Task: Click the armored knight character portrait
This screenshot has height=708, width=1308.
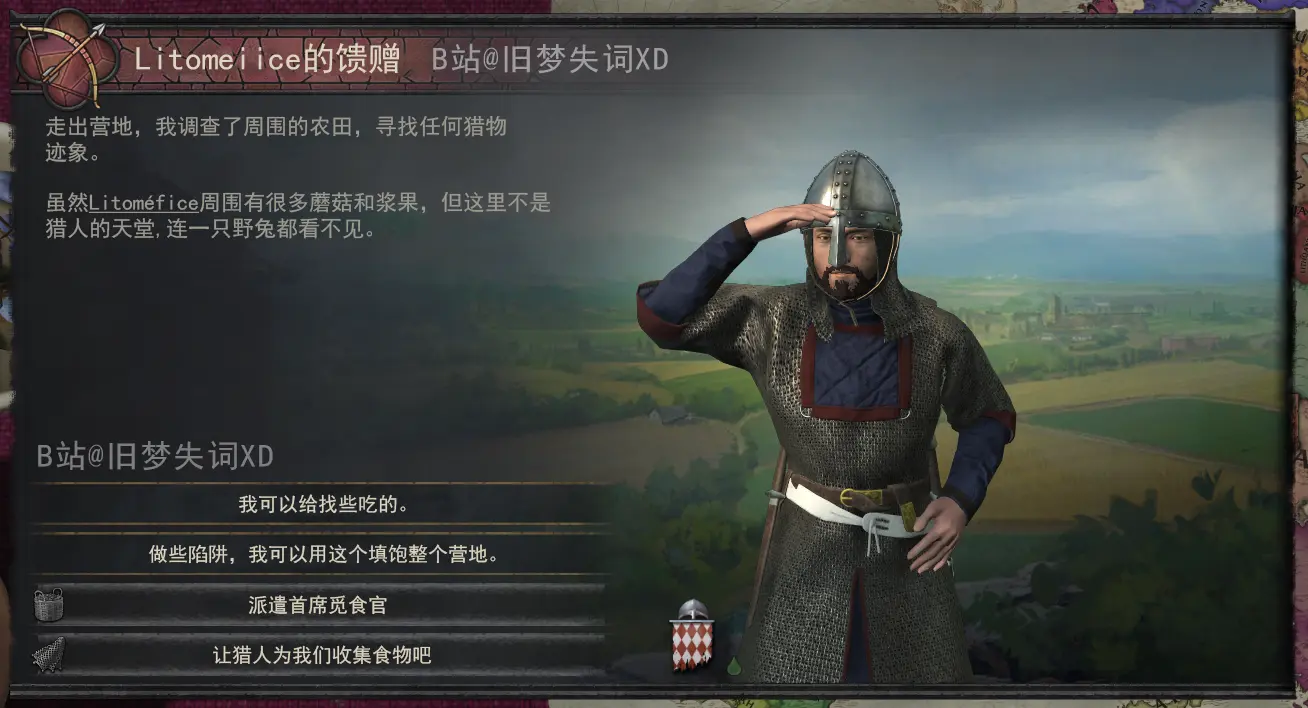Action: coord(828,420)
